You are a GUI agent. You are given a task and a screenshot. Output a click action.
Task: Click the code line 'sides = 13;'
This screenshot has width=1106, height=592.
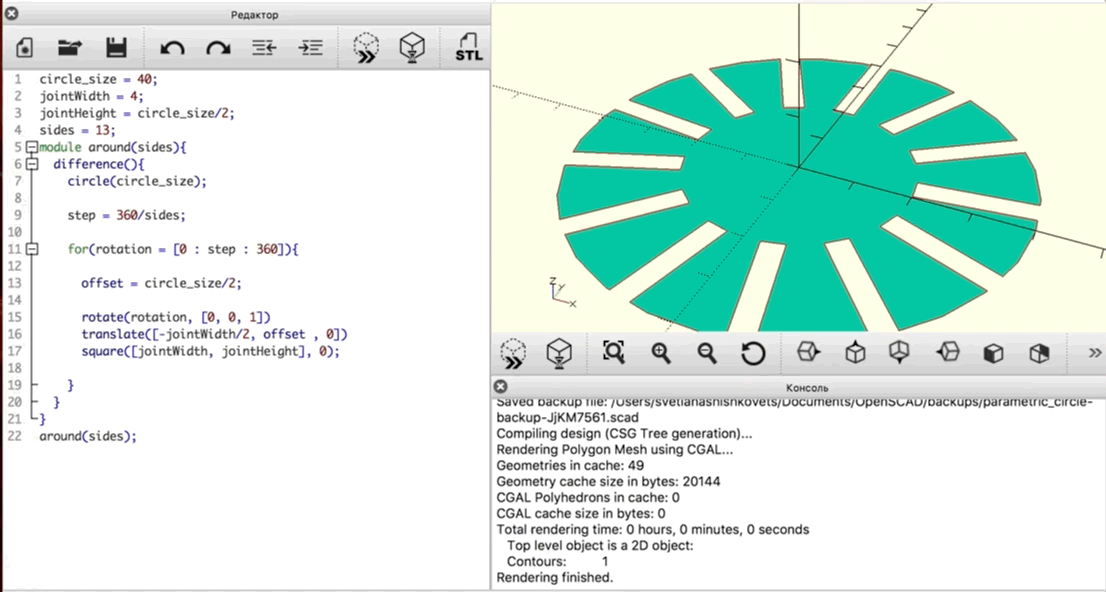78,130
